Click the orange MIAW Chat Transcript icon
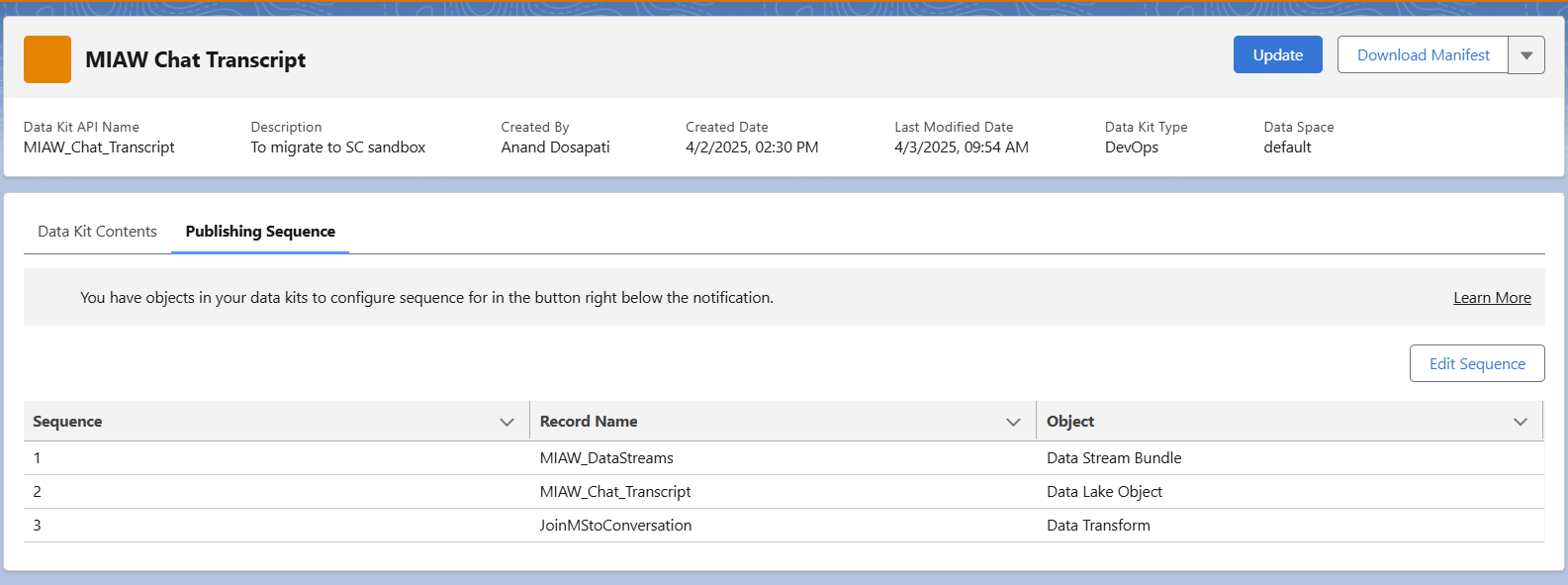Screen dimensions: 1568x585 point(47,59)
